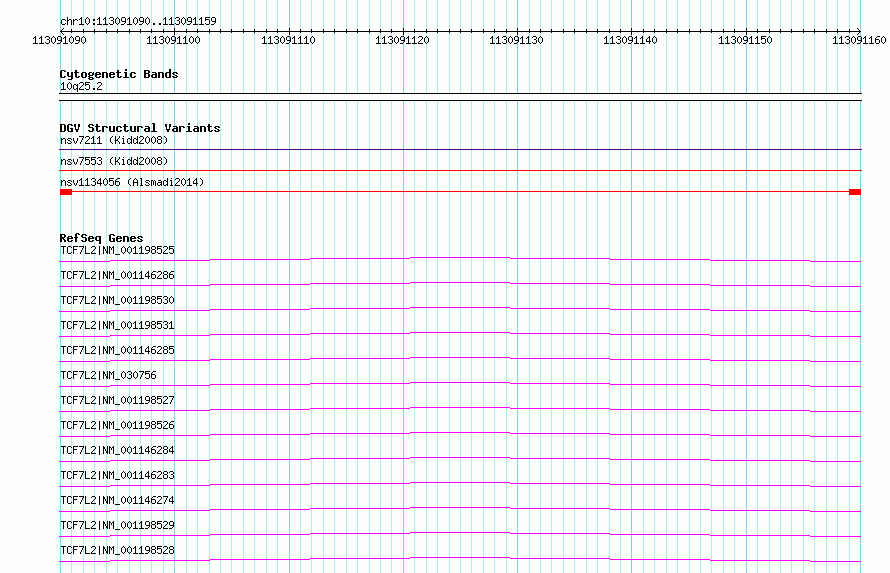Click the RefSeq Genes track title

coord(101,238)
